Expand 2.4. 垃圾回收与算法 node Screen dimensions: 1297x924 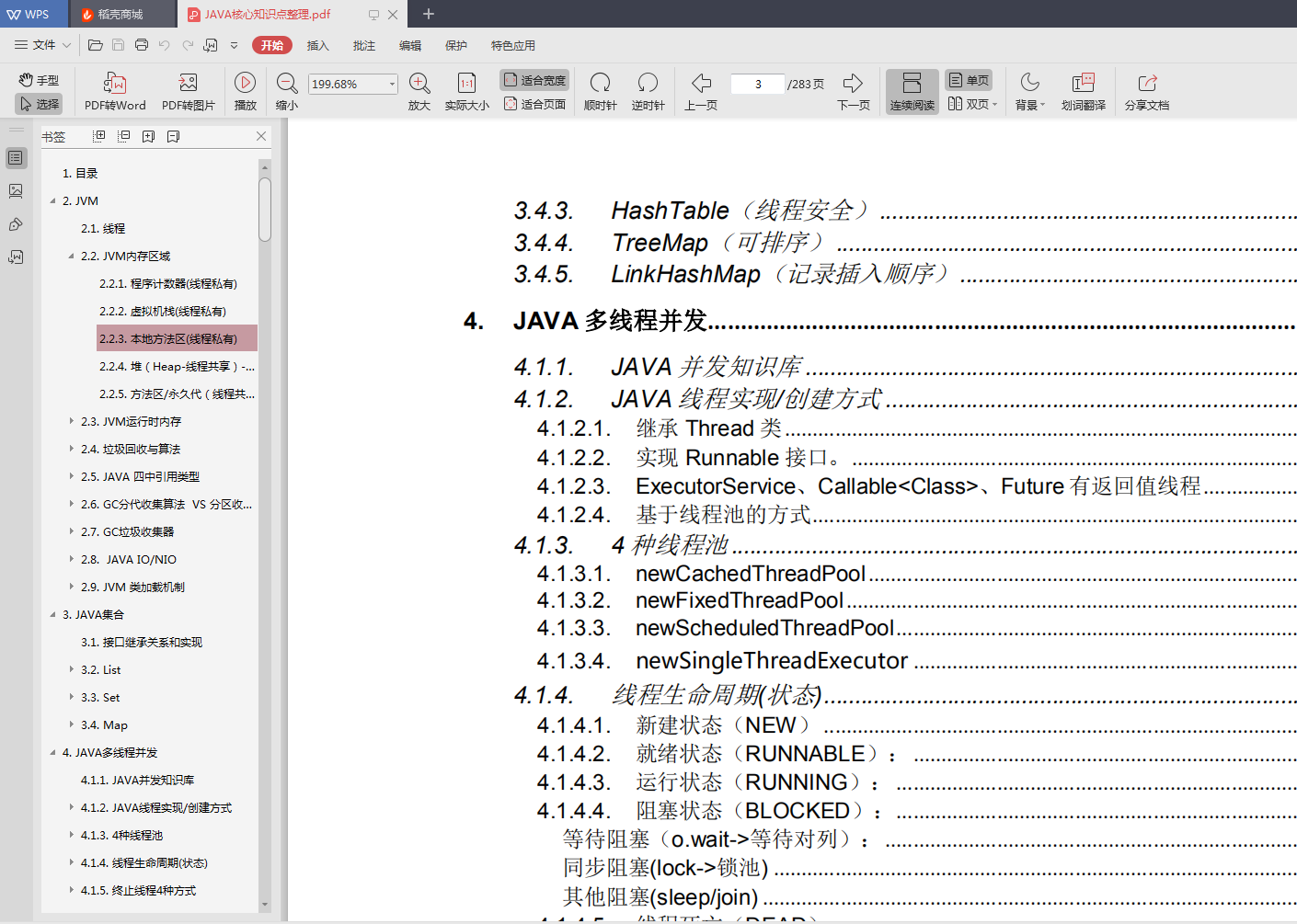coord(71,449)
